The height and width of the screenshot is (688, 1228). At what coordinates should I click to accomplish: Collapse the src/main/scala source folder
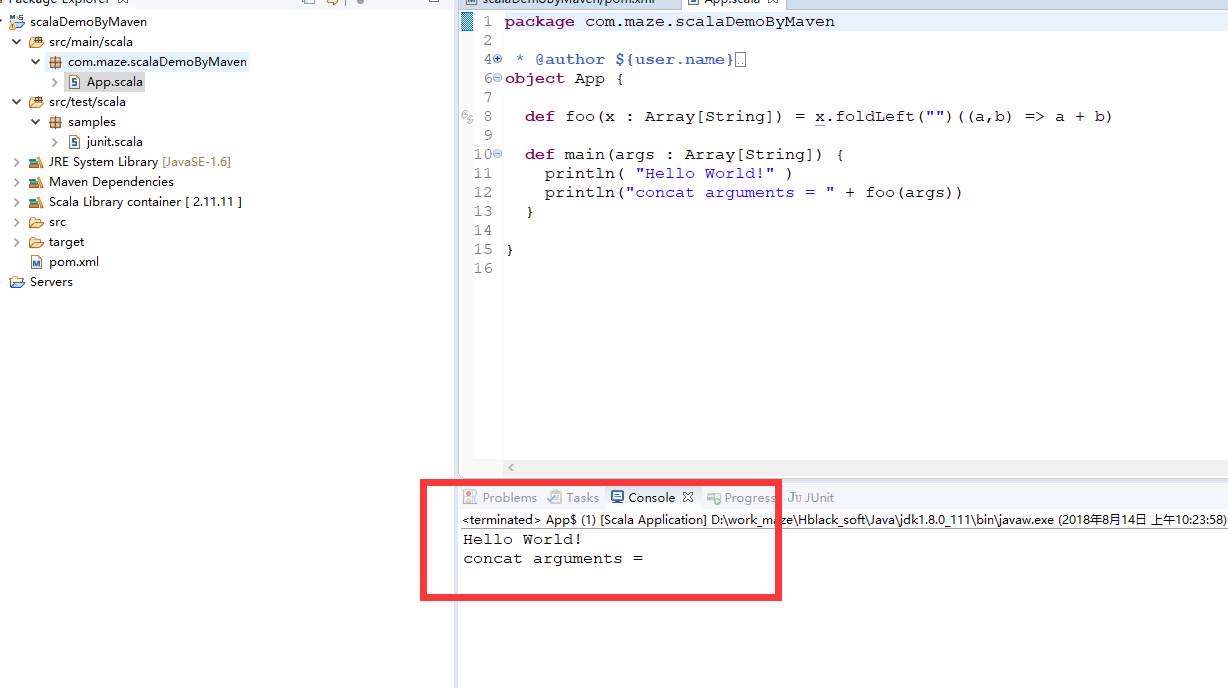pyautogui.click(x=17, y=42)
